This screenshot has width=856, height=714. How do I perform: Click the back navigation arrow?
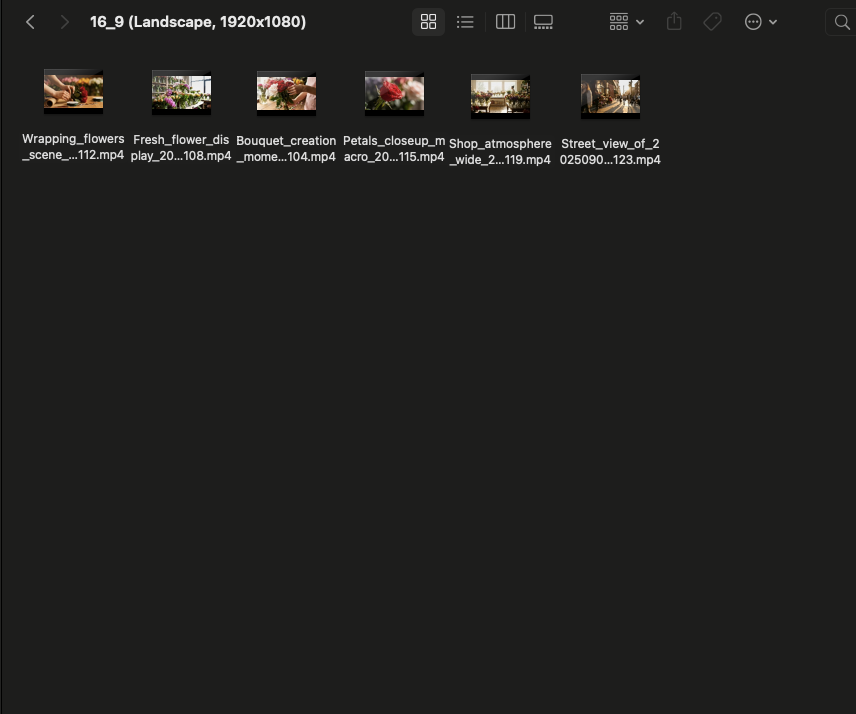click(x=30, y=22)
